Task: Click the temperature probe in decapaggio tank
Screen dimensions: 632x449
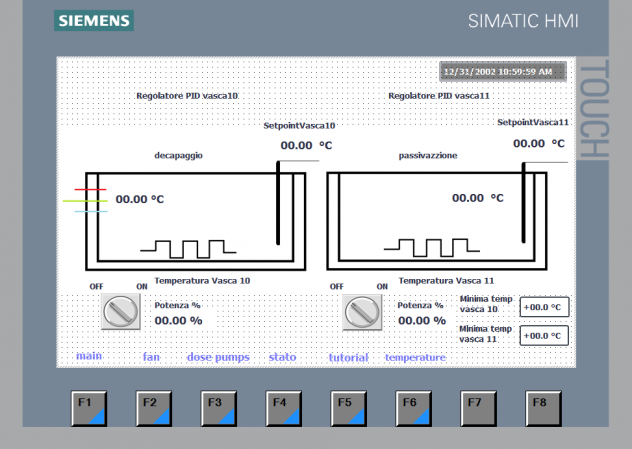Action: [x=278, y=203]
